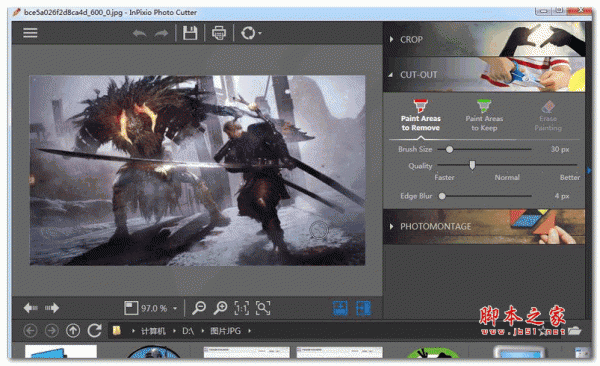Image resolution: width=600 pixels, height=366 pixels.
Task: Click the main image canvas
Action: coord(197,170)
